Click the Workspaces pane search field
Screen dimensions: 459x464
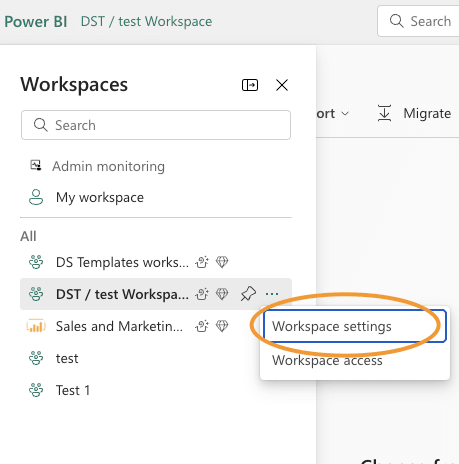pos(156,125)
